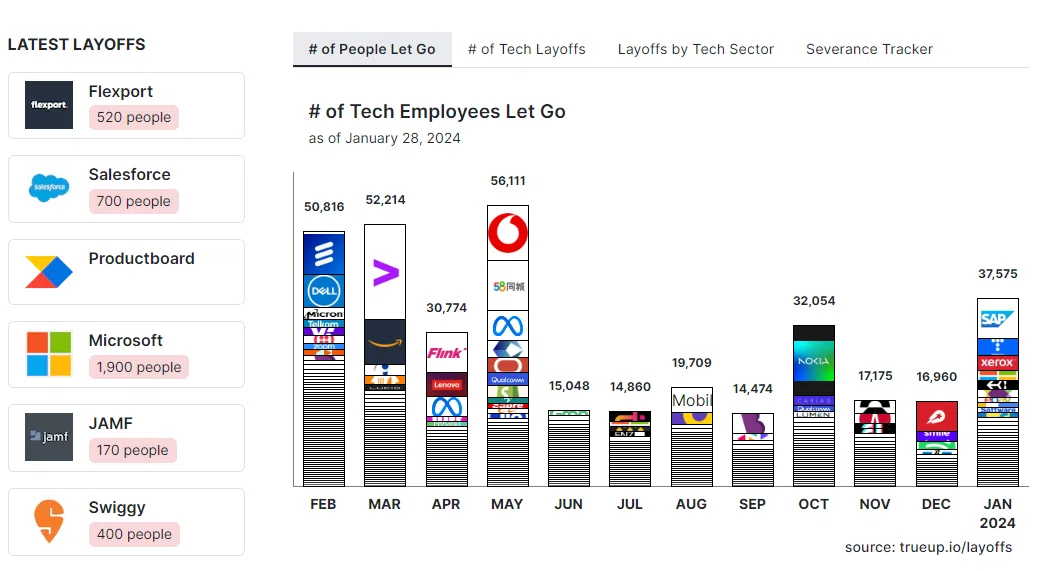Screen dimensions: 1044x571
Task: Click the Nokia segment in OCT bar
Action: (x=814, y=360)
